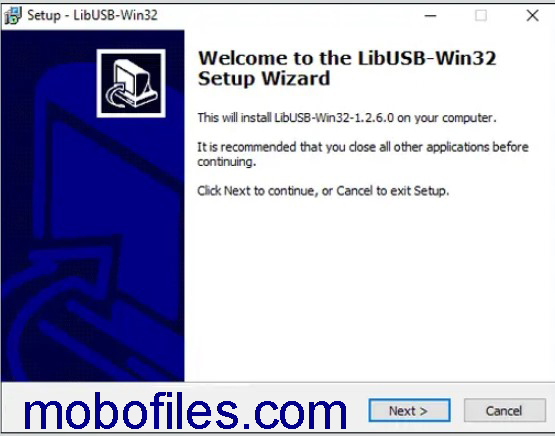Click the empty white area below instructions
The width and height of the screenshot is (555, 436).
point(368,287)
